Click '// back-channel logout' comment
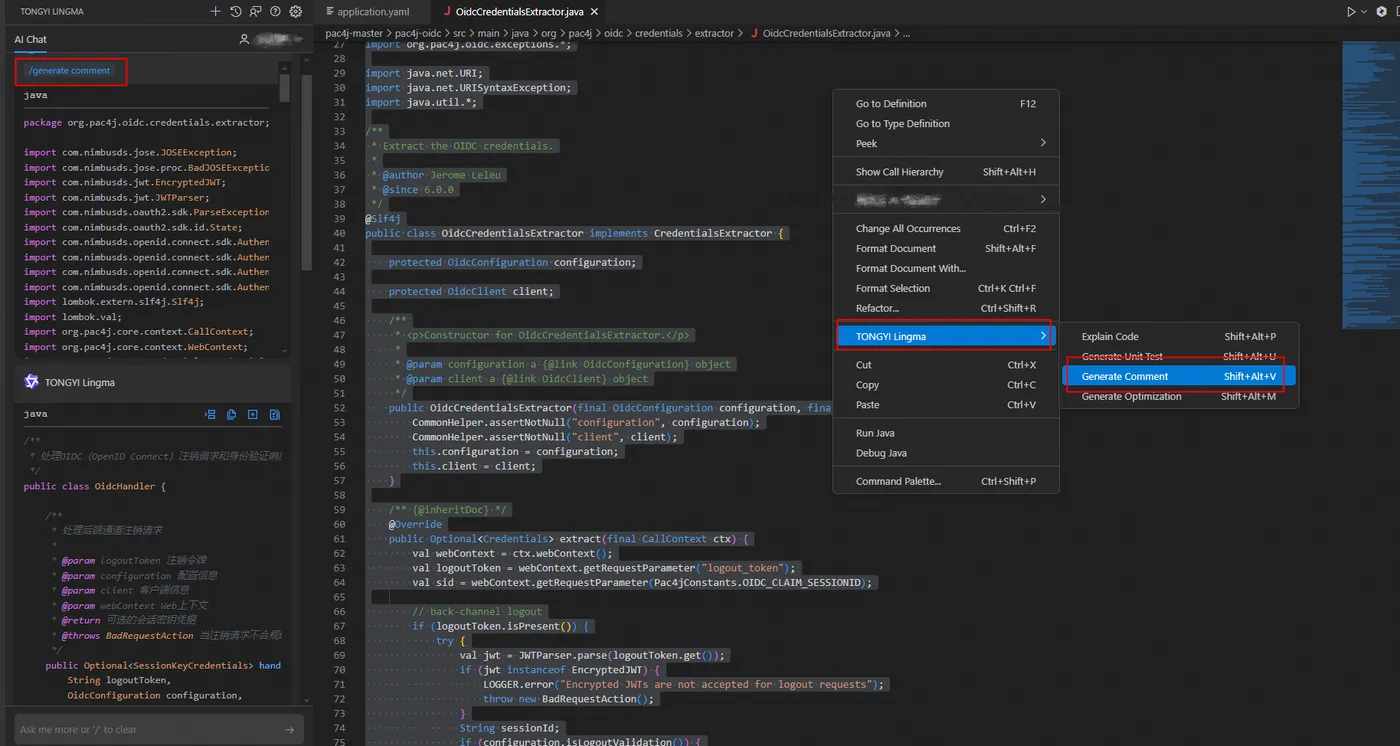Screen dimensions: 1400x746 pos(477,611)
